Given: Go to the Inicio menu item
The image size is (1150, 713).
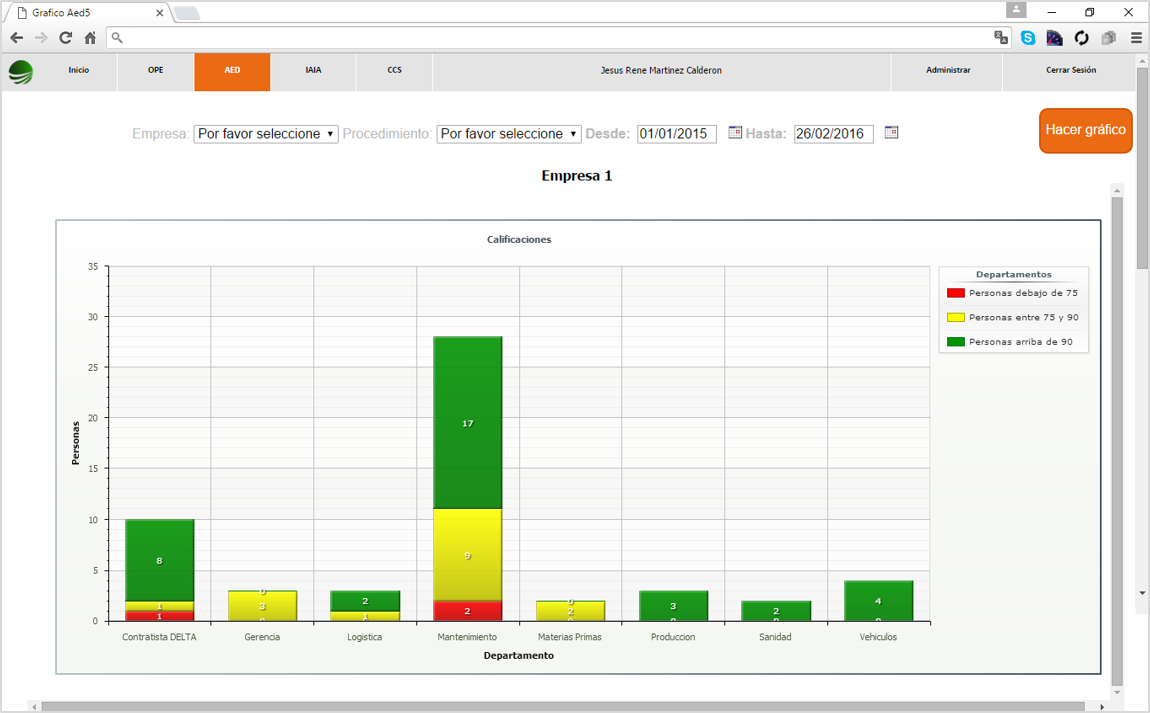Looking at the screenshot, I should (x=78, y=70).
